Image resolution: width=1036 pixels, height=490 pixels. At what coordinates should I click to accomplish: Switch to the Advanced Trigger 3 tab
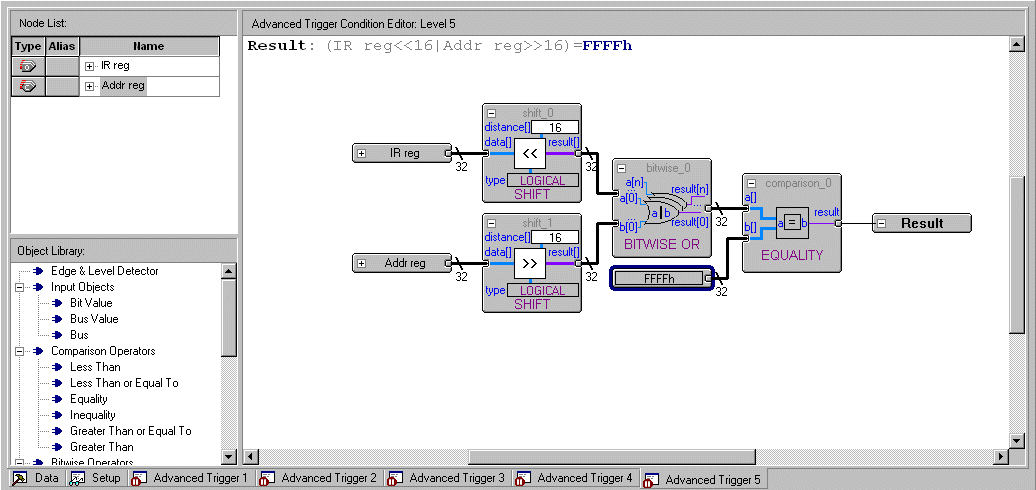pyautogui.click(x=446, y=479)
